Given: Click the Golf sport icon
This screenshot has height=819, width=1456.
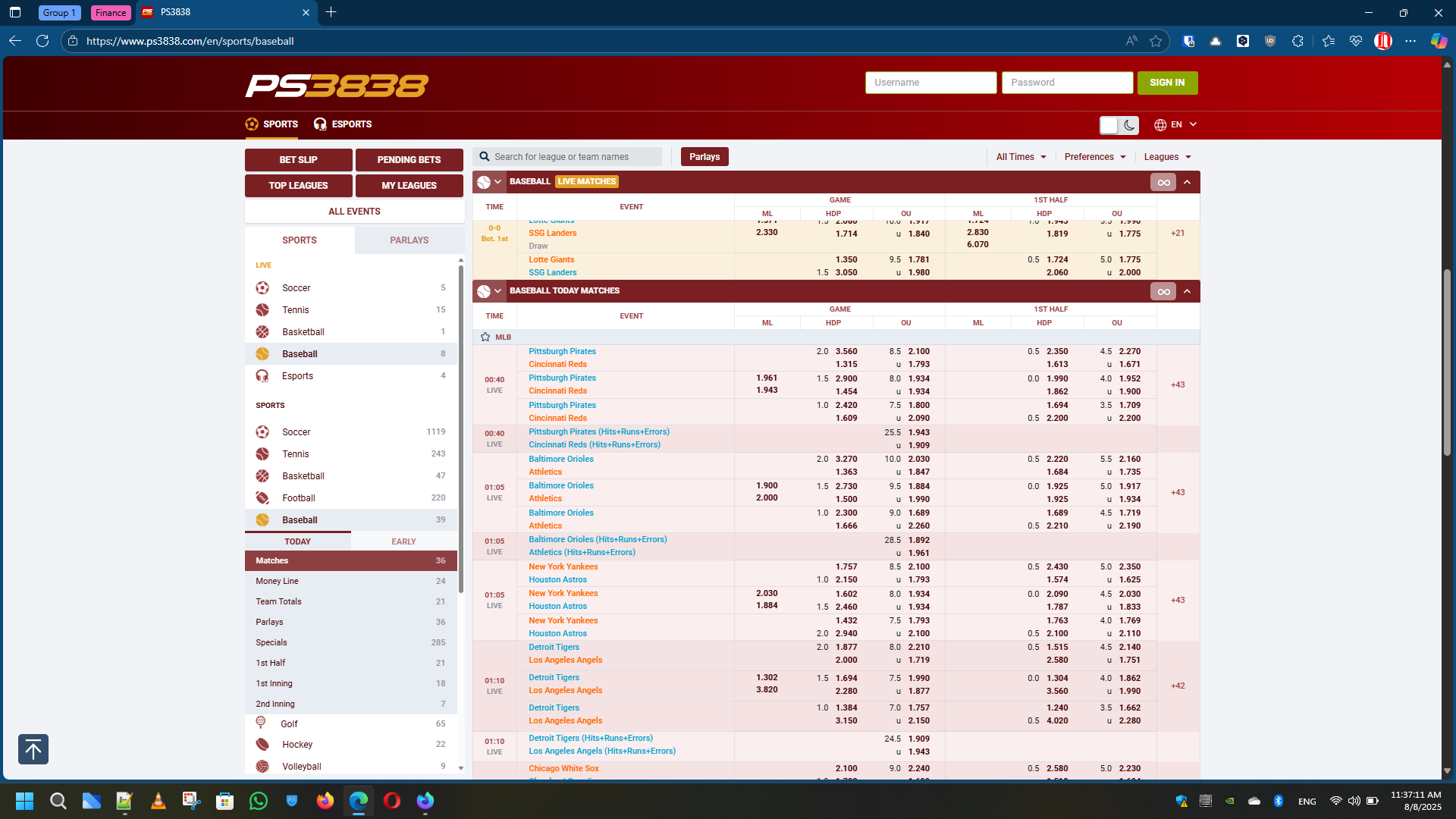Looking at the screenshot, I should 261,723.
